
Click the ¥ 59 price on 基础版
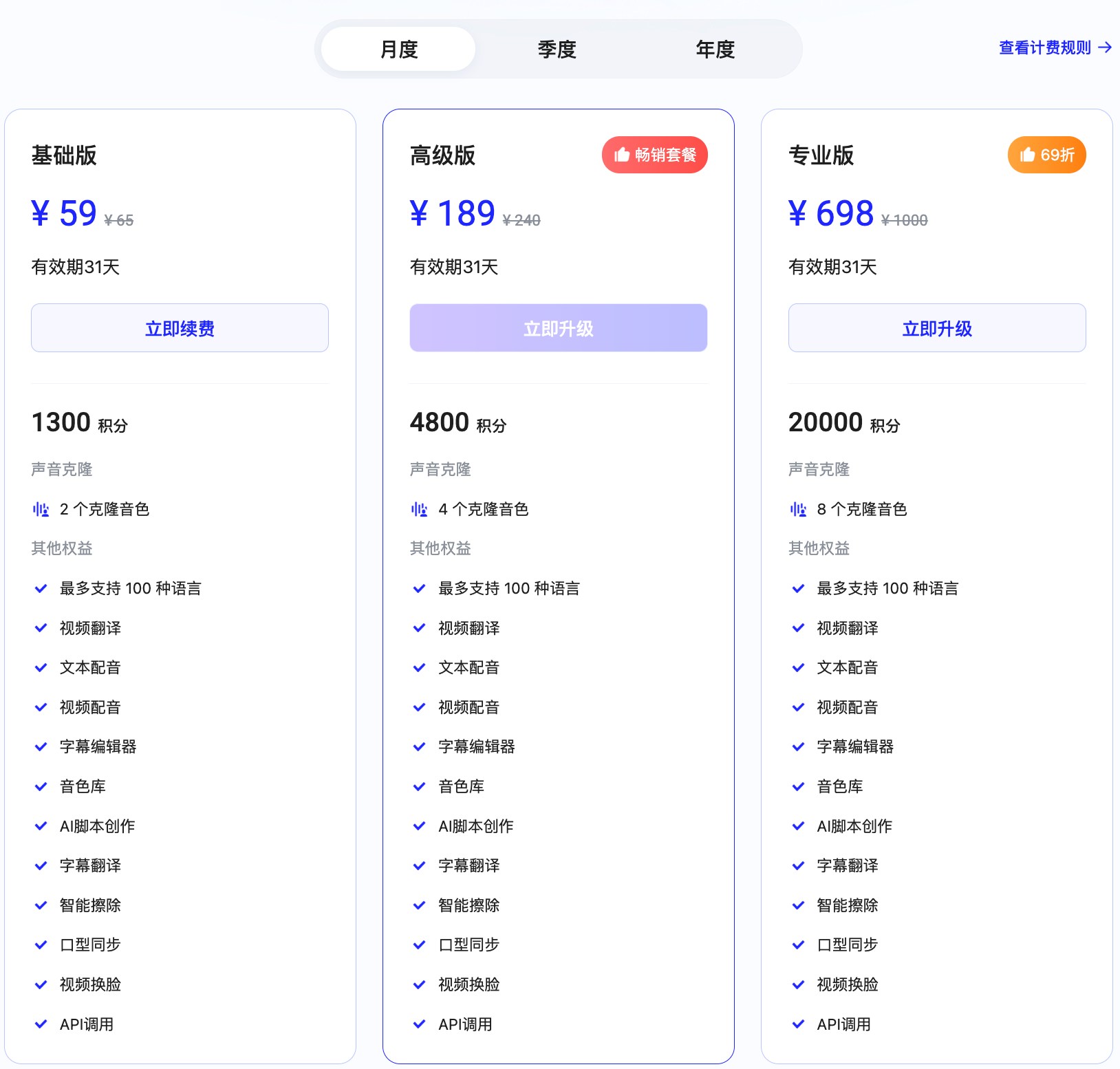coord(64,213)
